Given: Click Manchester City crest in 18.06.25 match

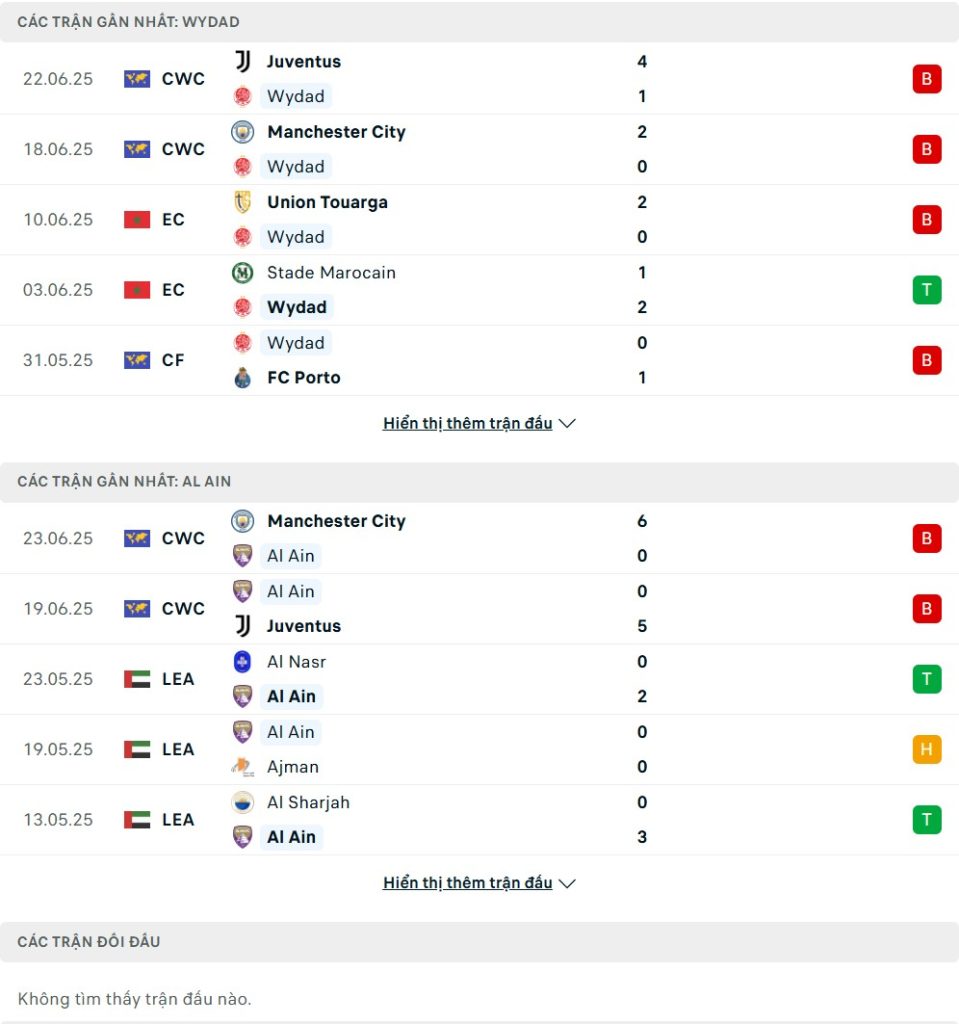Looking at the screenshot, I should [x=242, y=132].
